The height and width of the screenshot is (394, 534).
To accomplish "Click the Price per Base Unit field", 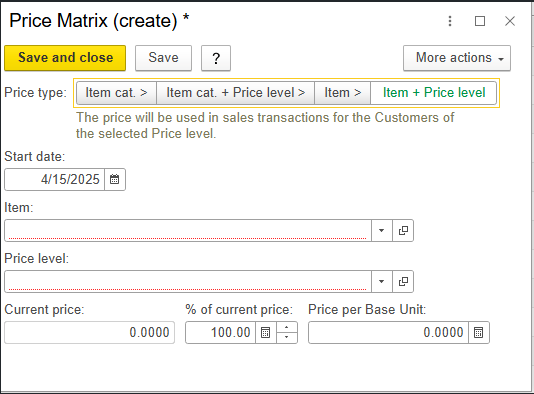I will point(388,332).
